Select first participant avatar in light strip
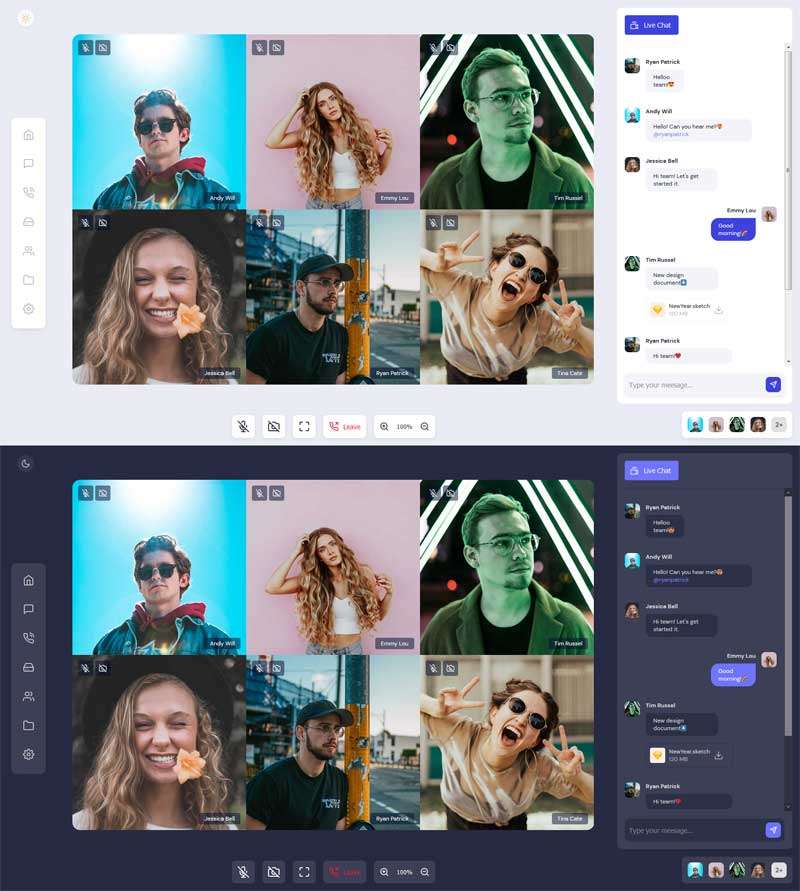The image size is (800, 891). pos(695,424)
